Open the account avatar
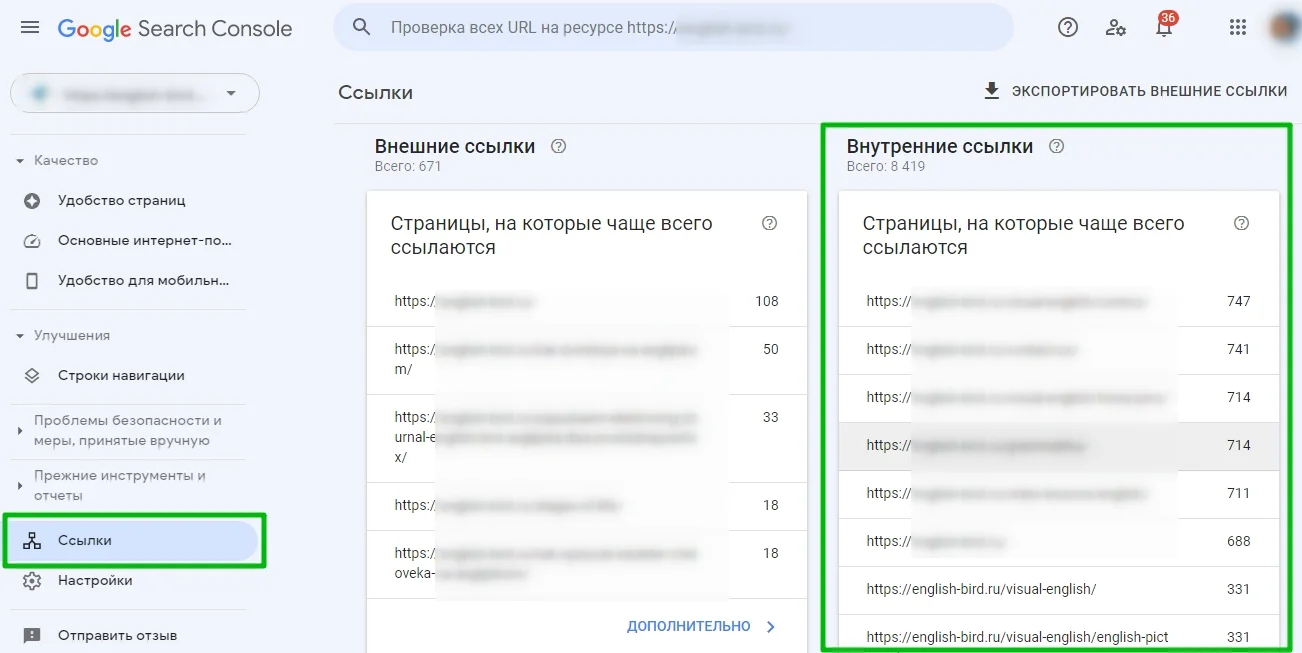Screen dimensions: 1302x653 tap(1284, 27)
